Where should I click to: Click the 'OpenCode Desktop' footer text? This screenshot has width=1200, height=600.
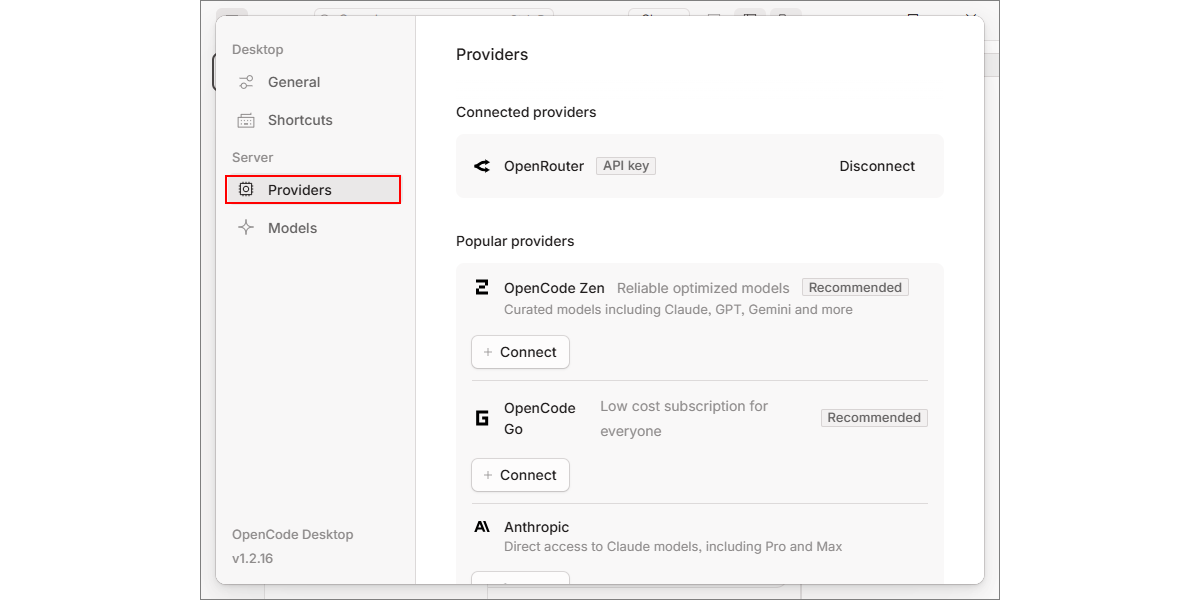(x=293, y=535)
